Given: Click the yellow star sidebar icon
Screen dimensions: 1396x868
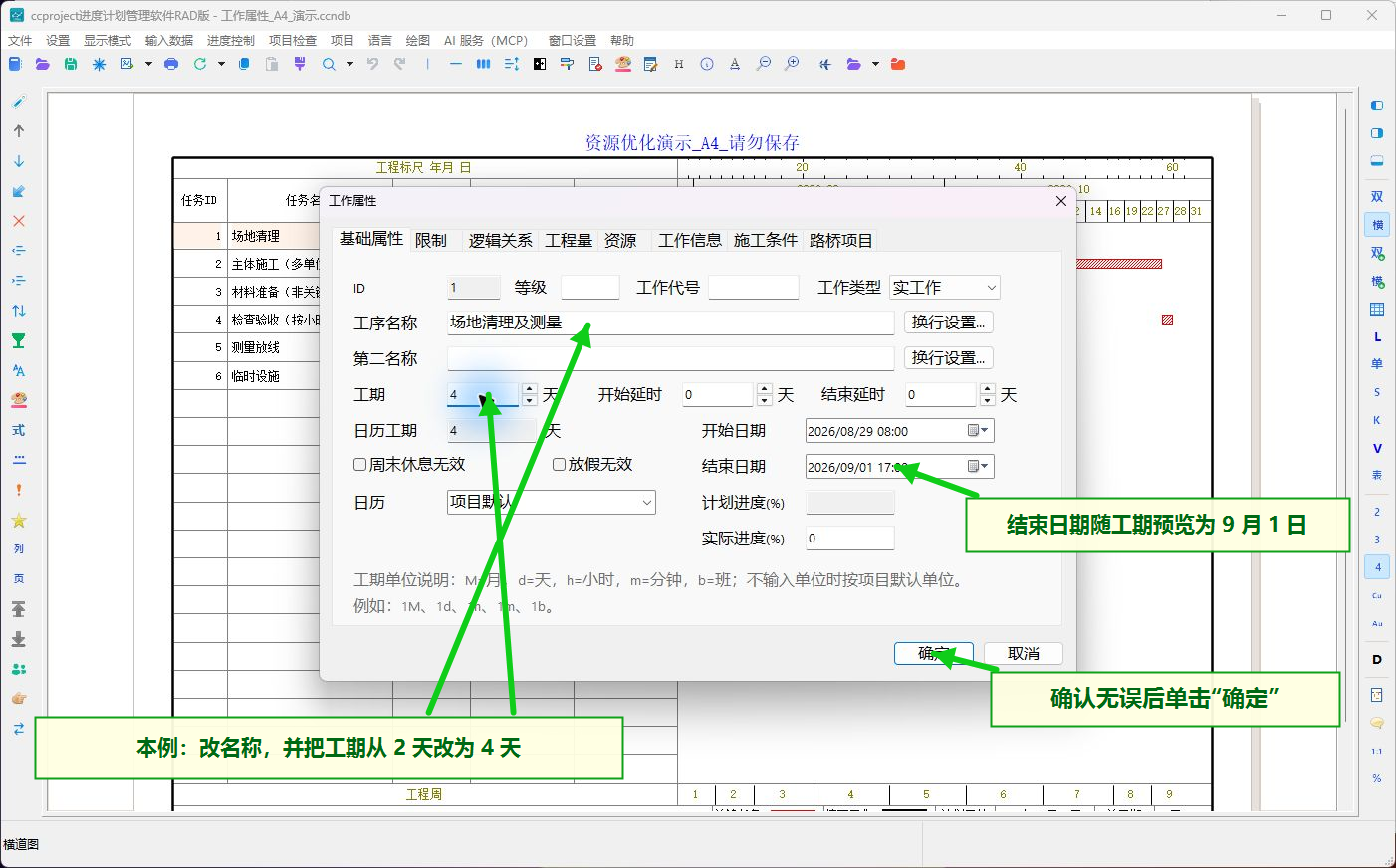Looking at the screenshot, I should click(x=19, y=520).
